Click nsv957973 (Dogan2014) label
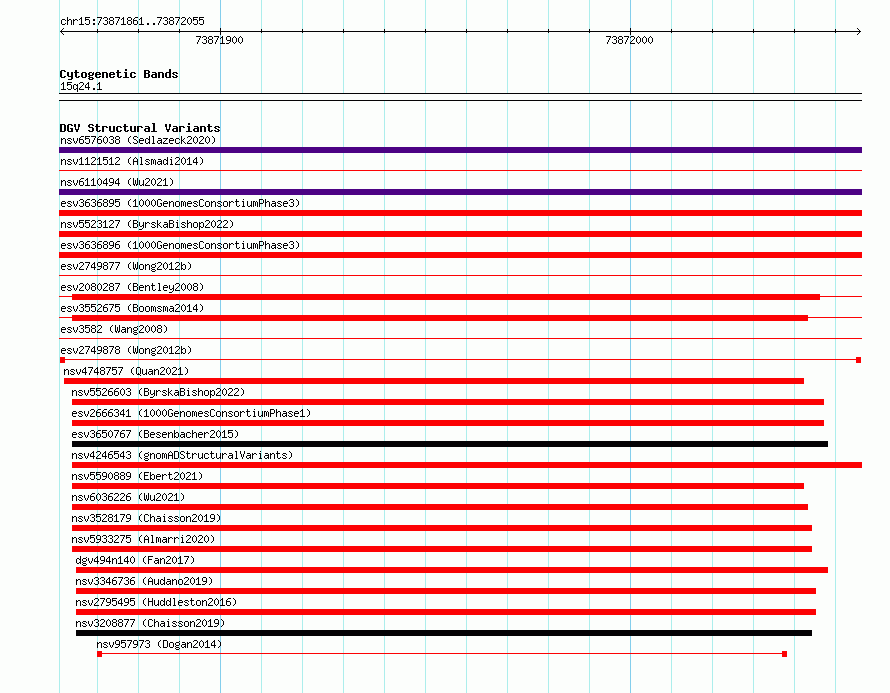Screen dimensions: 890x693 tap(159, 644)
